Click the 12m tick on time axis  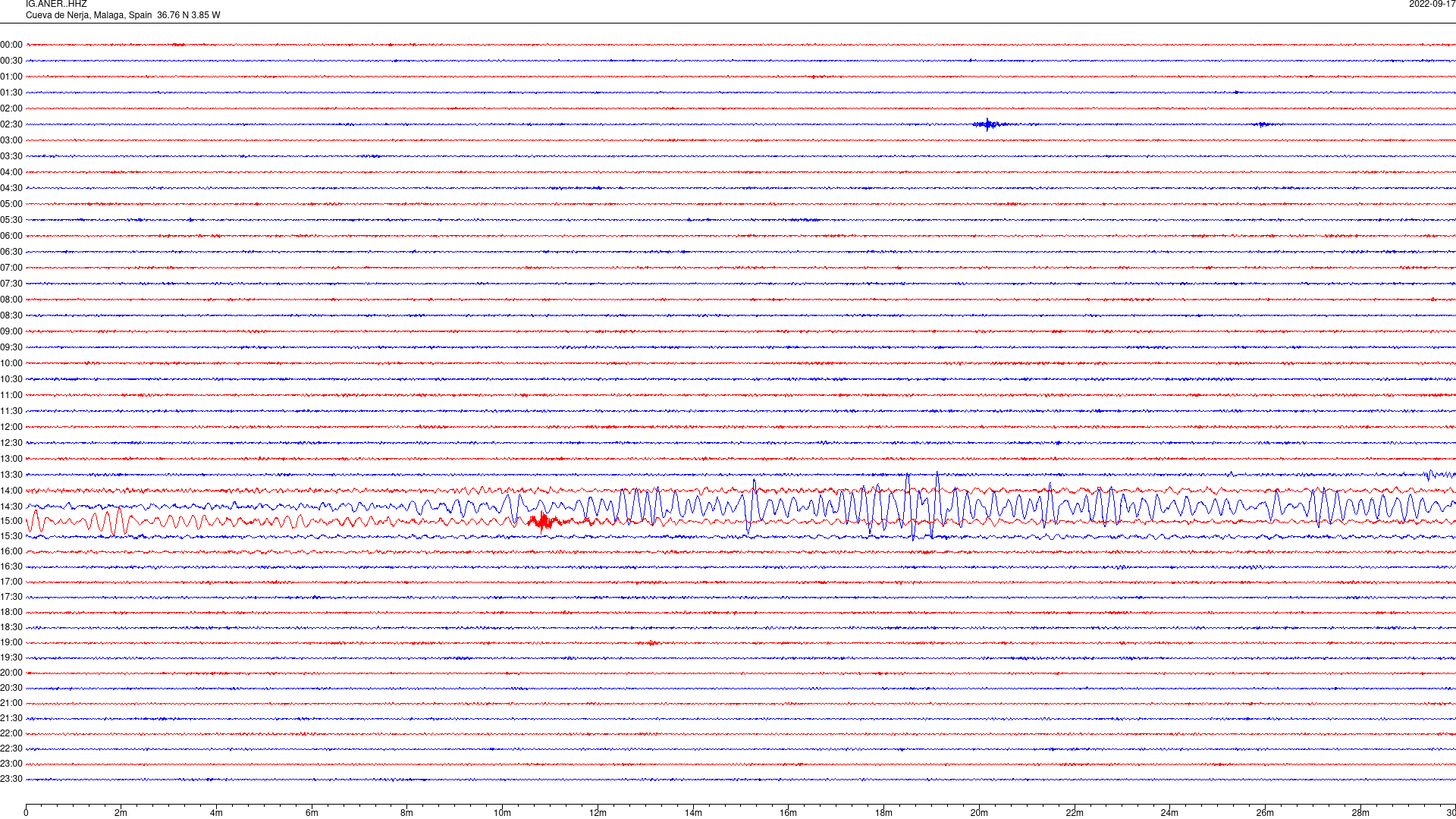tap(598, 813)
